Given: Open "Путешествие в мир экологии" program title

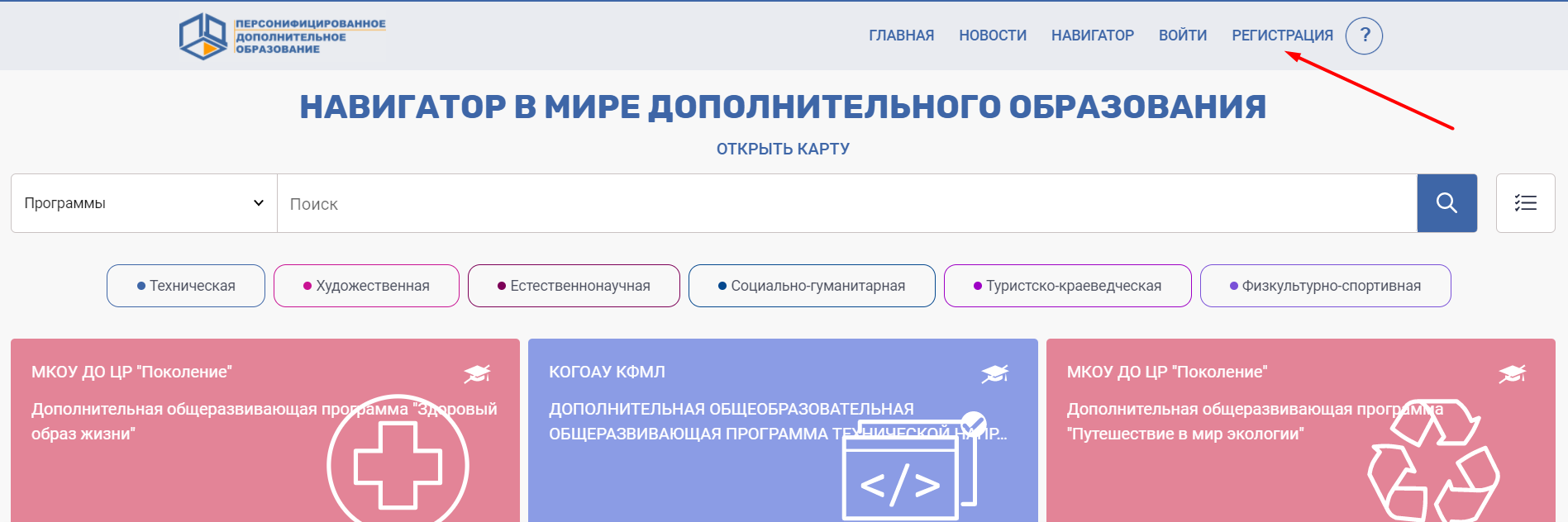Looking at the screenshot, I should (1255, 421).
